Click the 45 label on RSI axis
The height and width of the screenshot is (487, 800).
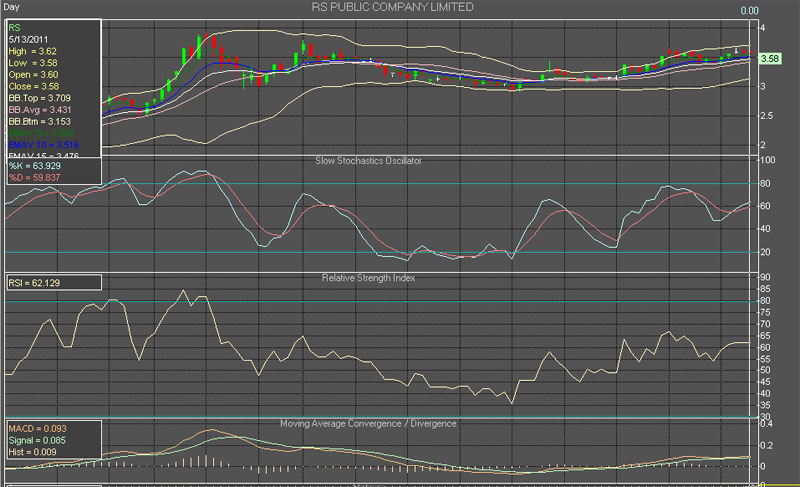point(765,382)
